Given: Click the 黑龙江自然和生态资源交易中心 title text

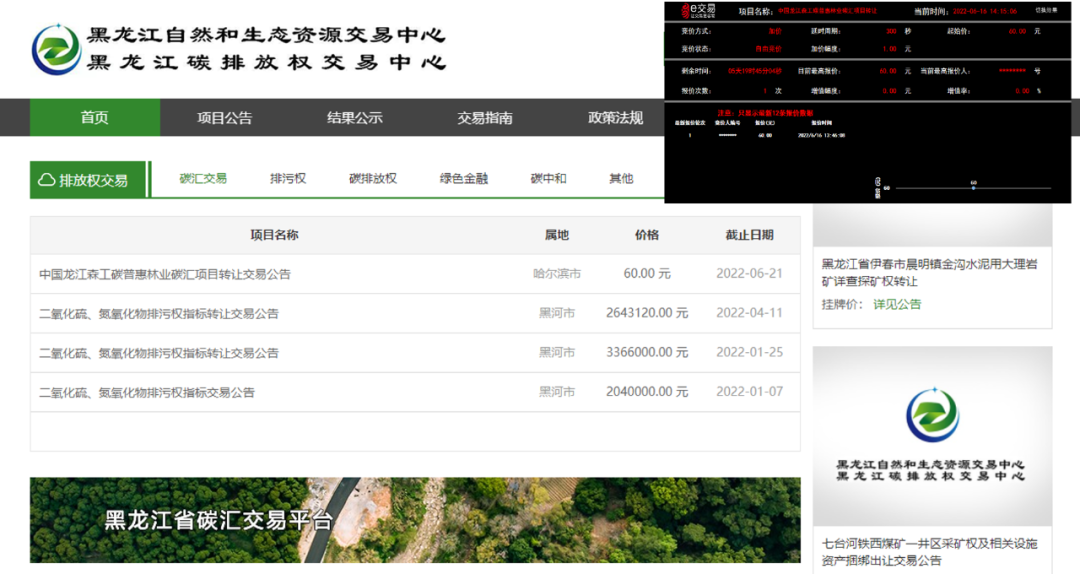Looking at the screenshot, I should click(x=267, y=34).
